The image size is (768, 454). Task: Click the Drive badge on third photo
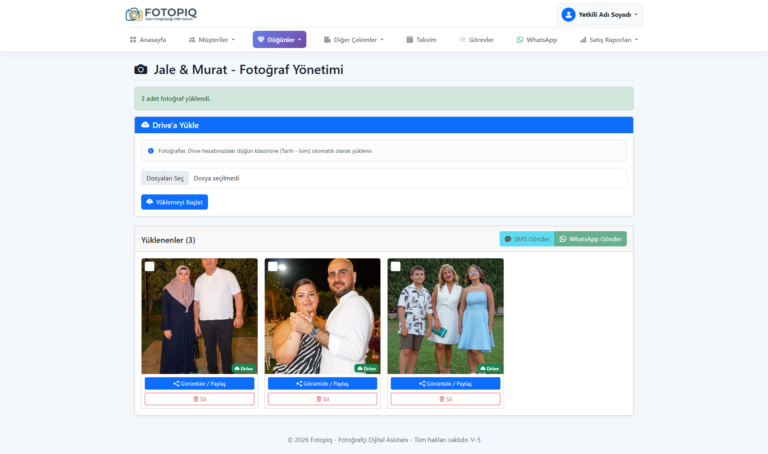point(489,368)
